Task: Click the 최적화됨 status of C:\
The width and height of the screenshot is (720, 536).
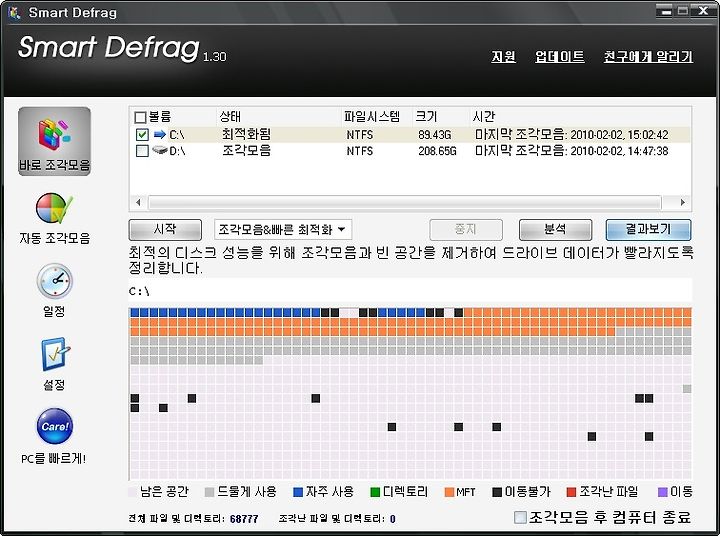Action: coord(246,134)
